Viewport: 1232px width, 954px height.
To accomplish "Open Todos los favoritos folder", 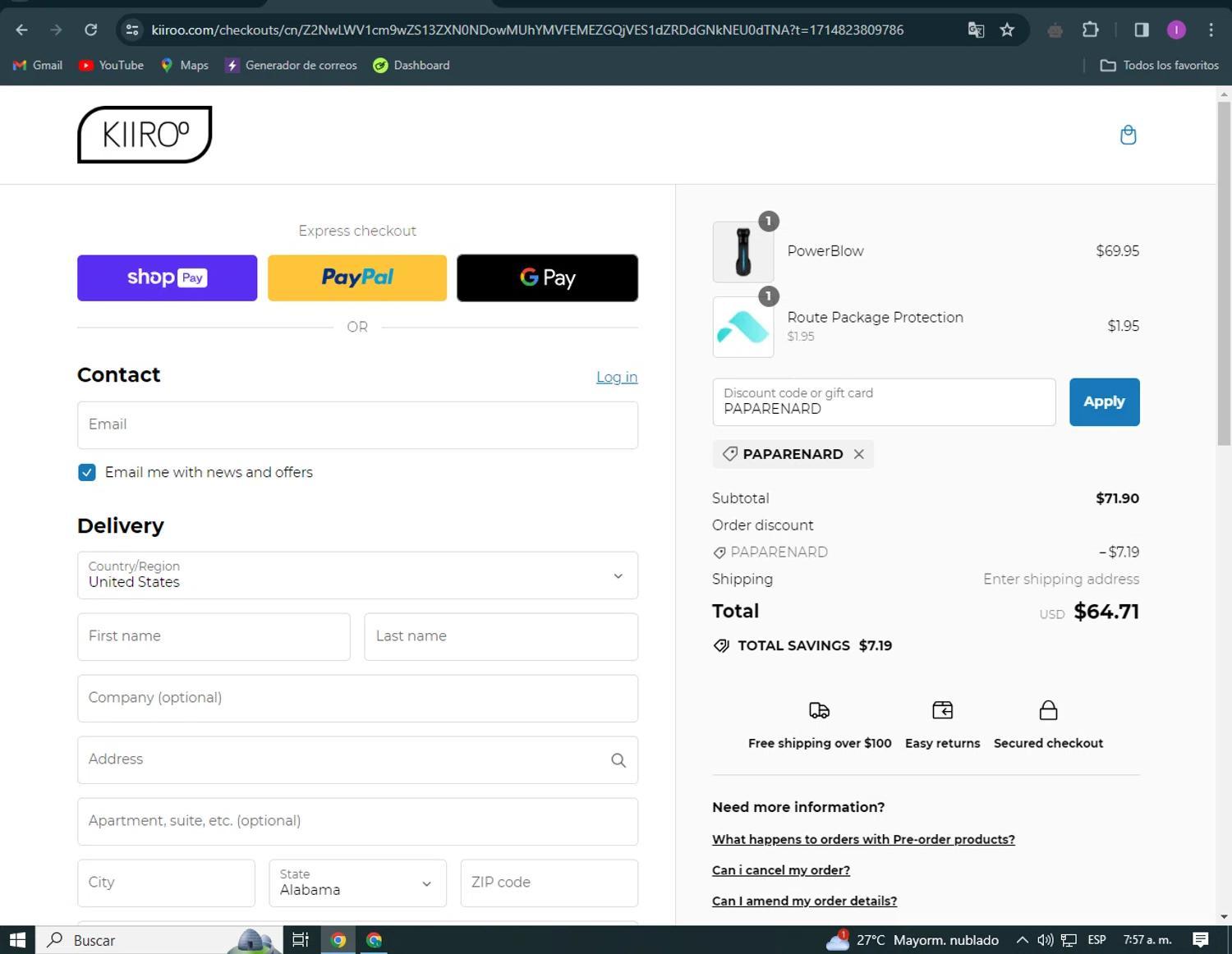I will (1160, 66).
